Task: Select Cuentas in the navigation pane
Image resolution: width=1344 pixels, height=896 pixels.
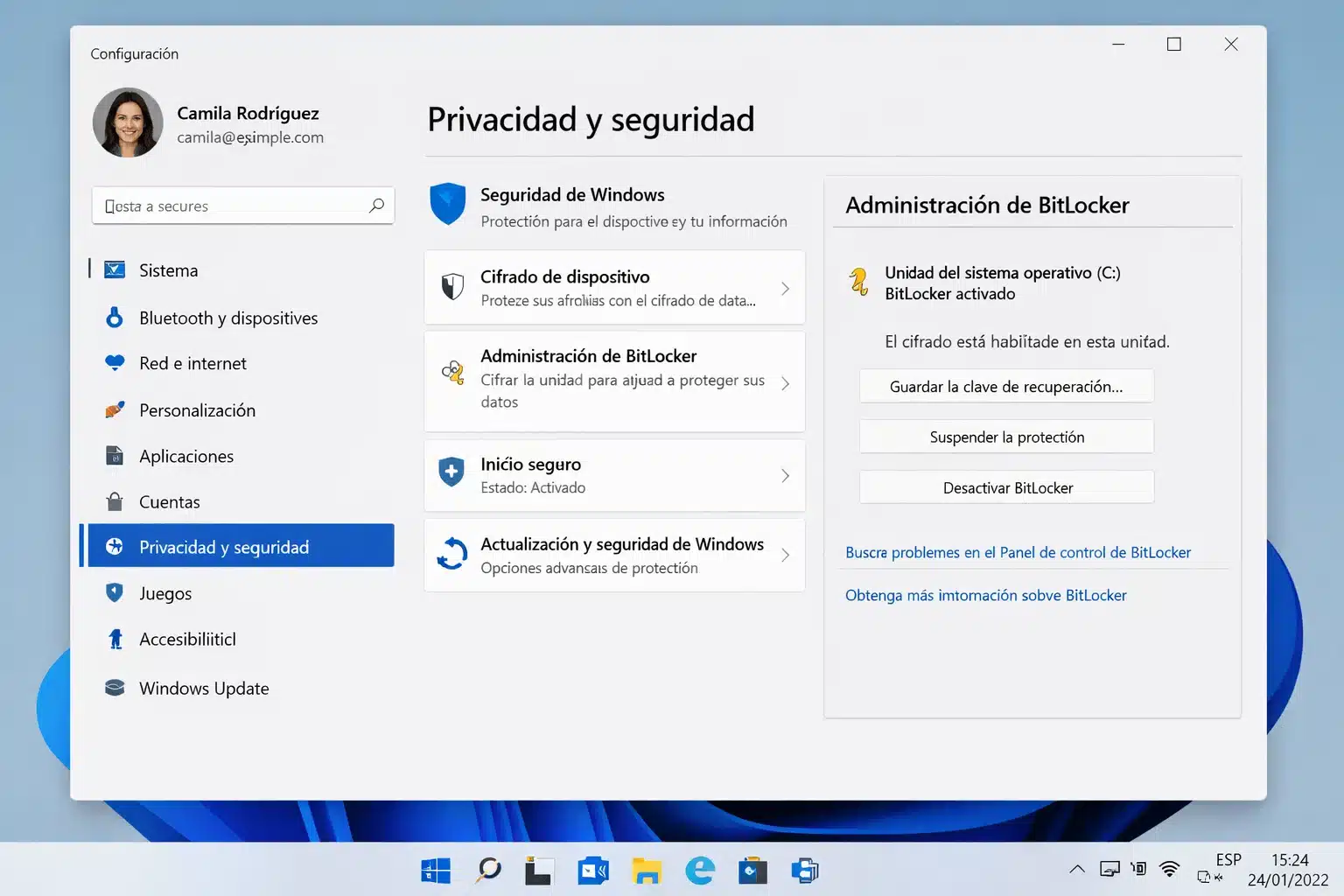Action: point(168,501)
